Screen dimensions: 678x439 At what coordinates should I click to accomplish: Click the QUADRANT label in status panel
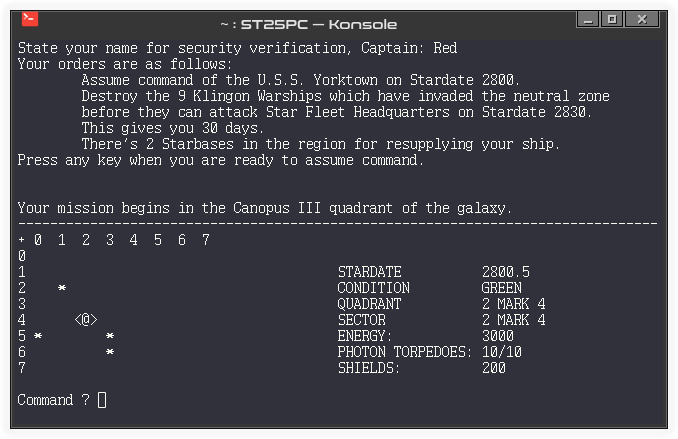[369, 304]
